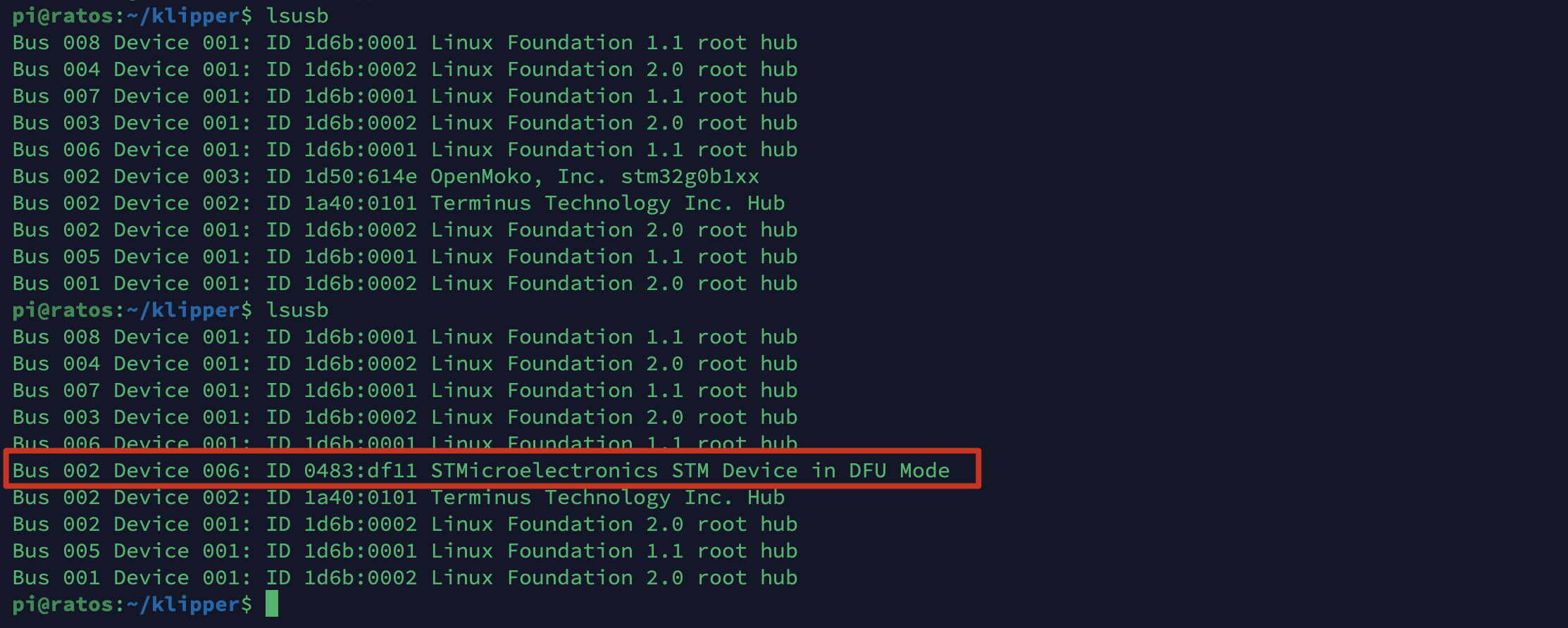
Task: Click the stm32g0b1xx device name
Action: click(x=690, y=176)
